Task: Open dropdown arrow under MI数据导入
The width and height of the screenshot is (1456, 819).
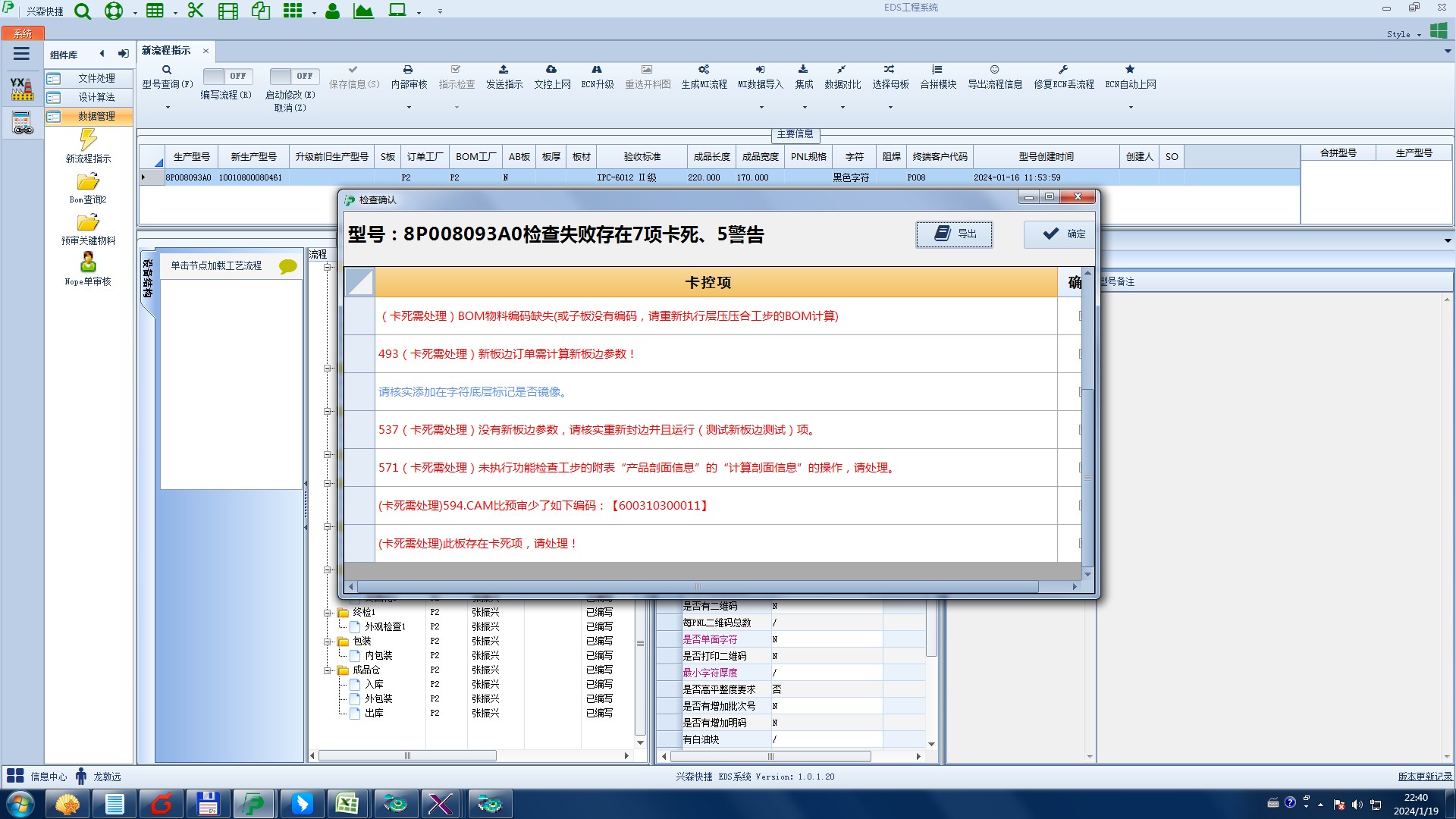Action: tap(761, 108)
